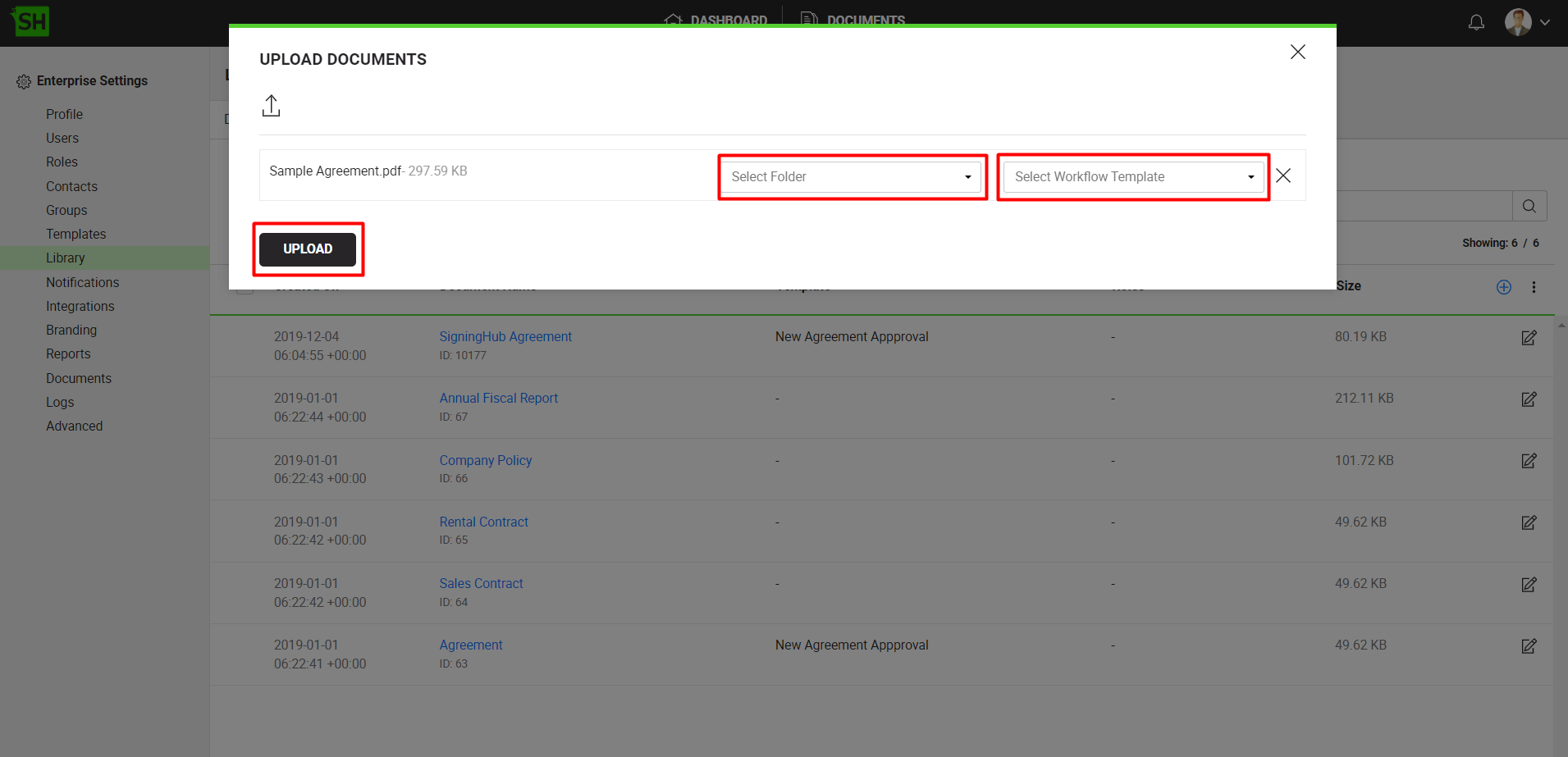Remove Sample Agreement.pdf from upload list

pos(1283,176)
